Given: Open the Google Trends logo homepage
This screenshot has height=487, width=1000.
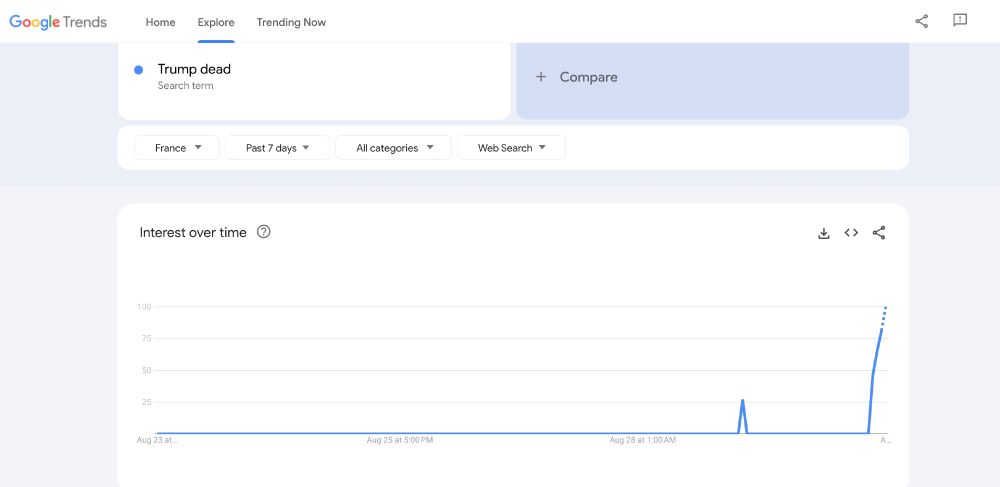Looking at the screenshot, I should click(58, 22).
